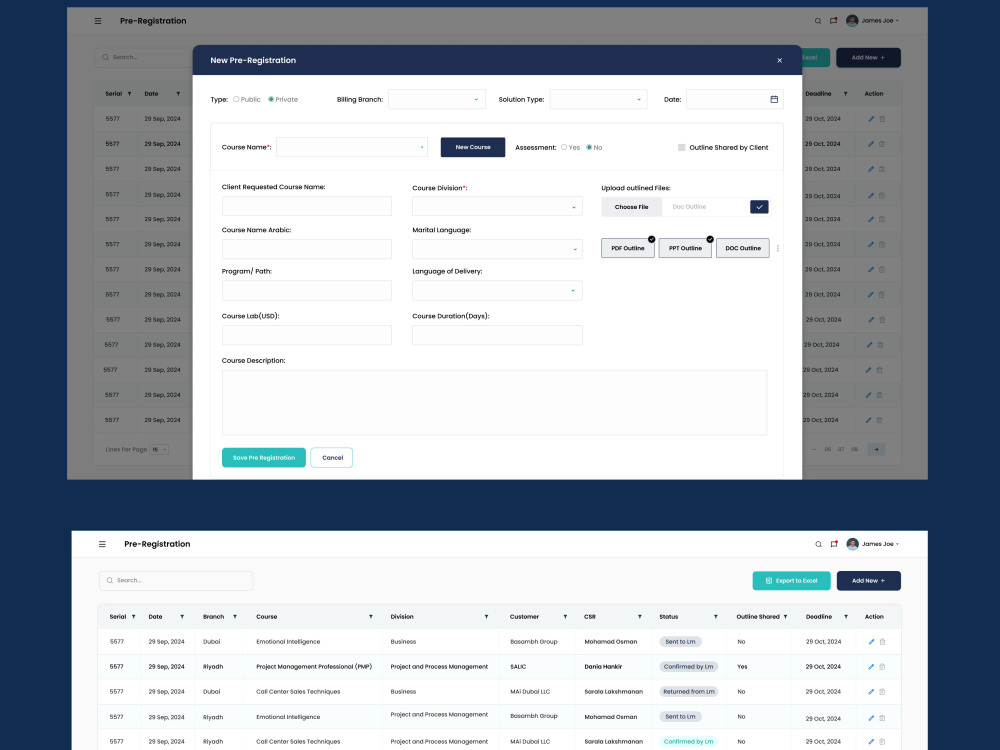Edit the Dubai Emotional Intelligence row

click(871, 642)
